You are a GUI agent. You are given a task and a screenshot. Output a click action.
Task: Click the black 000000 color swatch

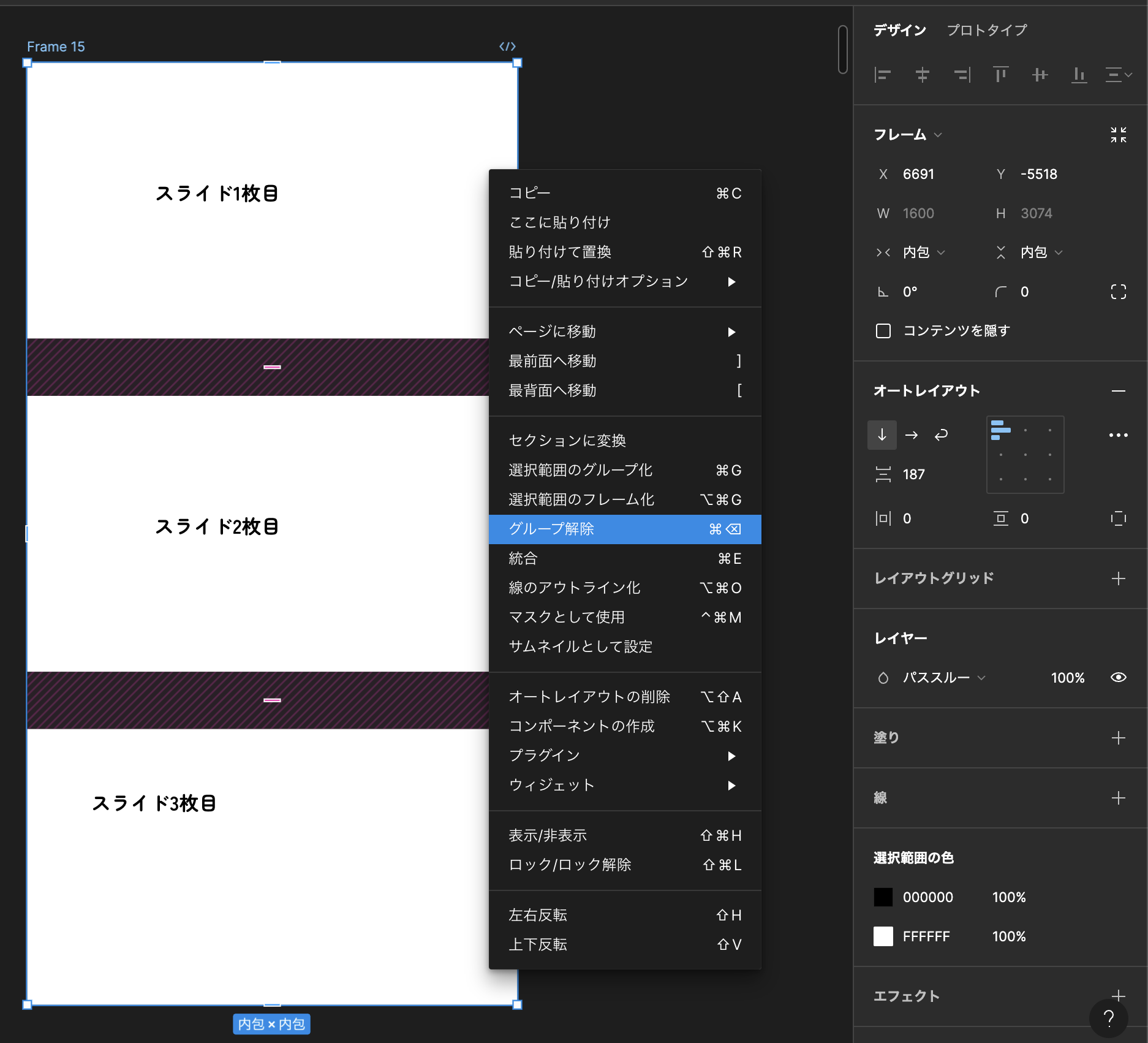883,897
